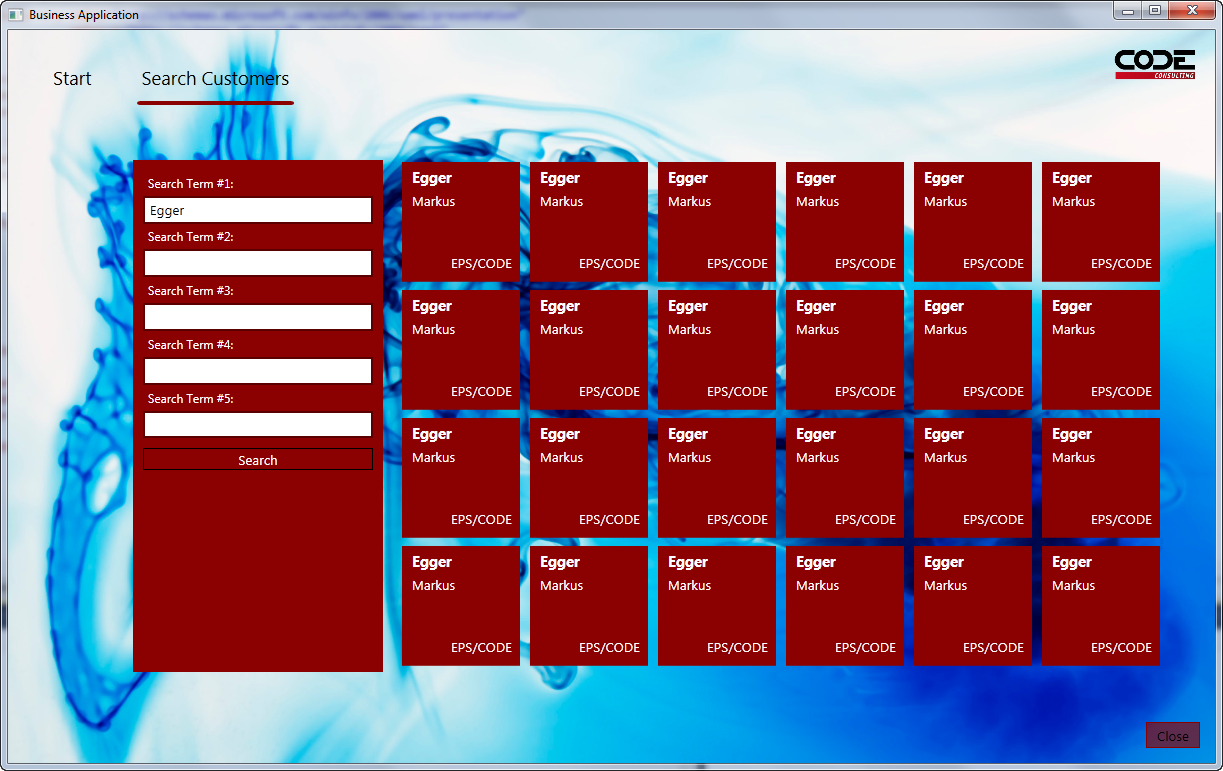Click the Close button at bottom right
1223x771 pixels.
1172,736
